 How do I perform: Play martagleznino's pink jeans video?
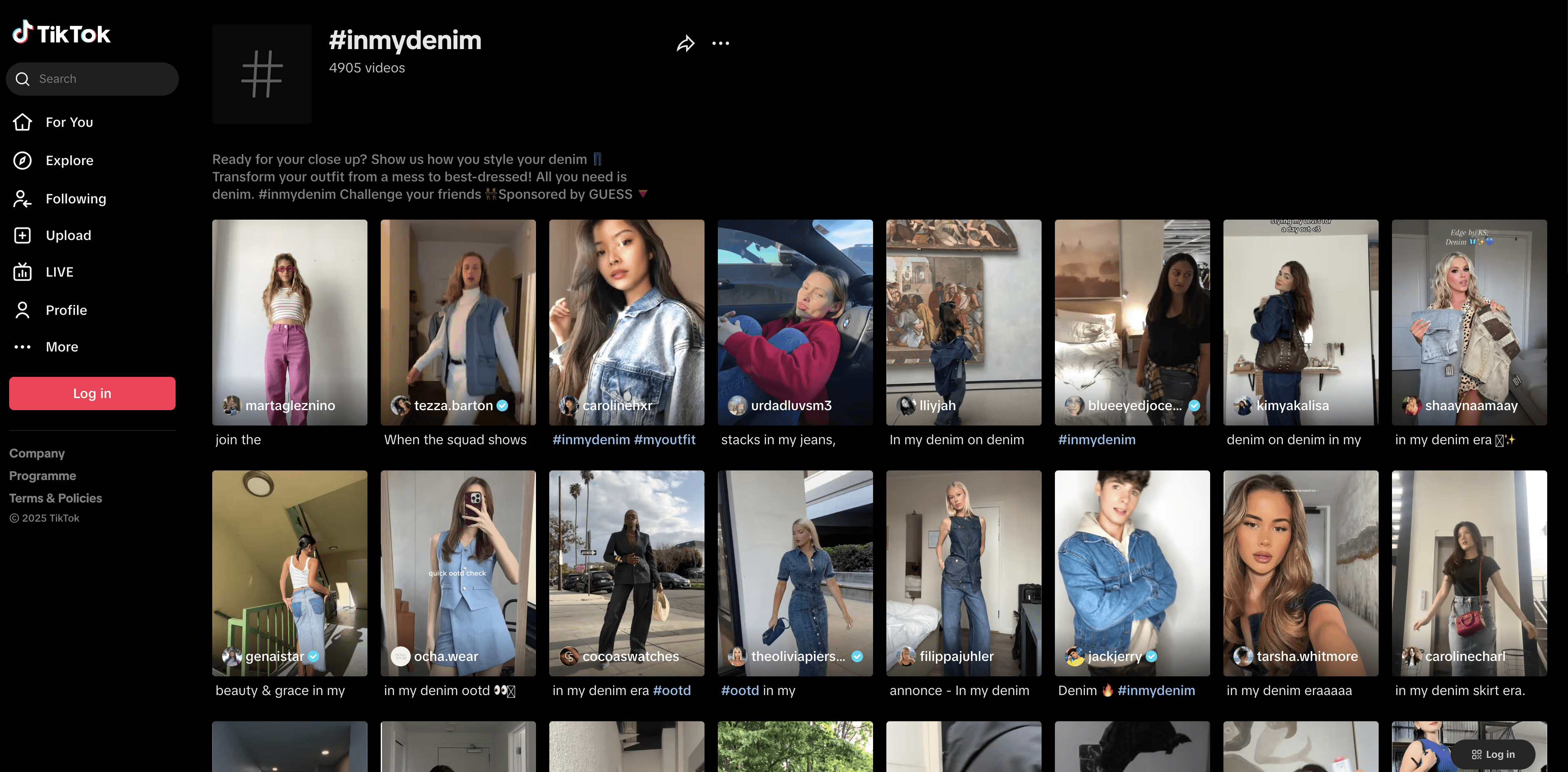[289, 310]
